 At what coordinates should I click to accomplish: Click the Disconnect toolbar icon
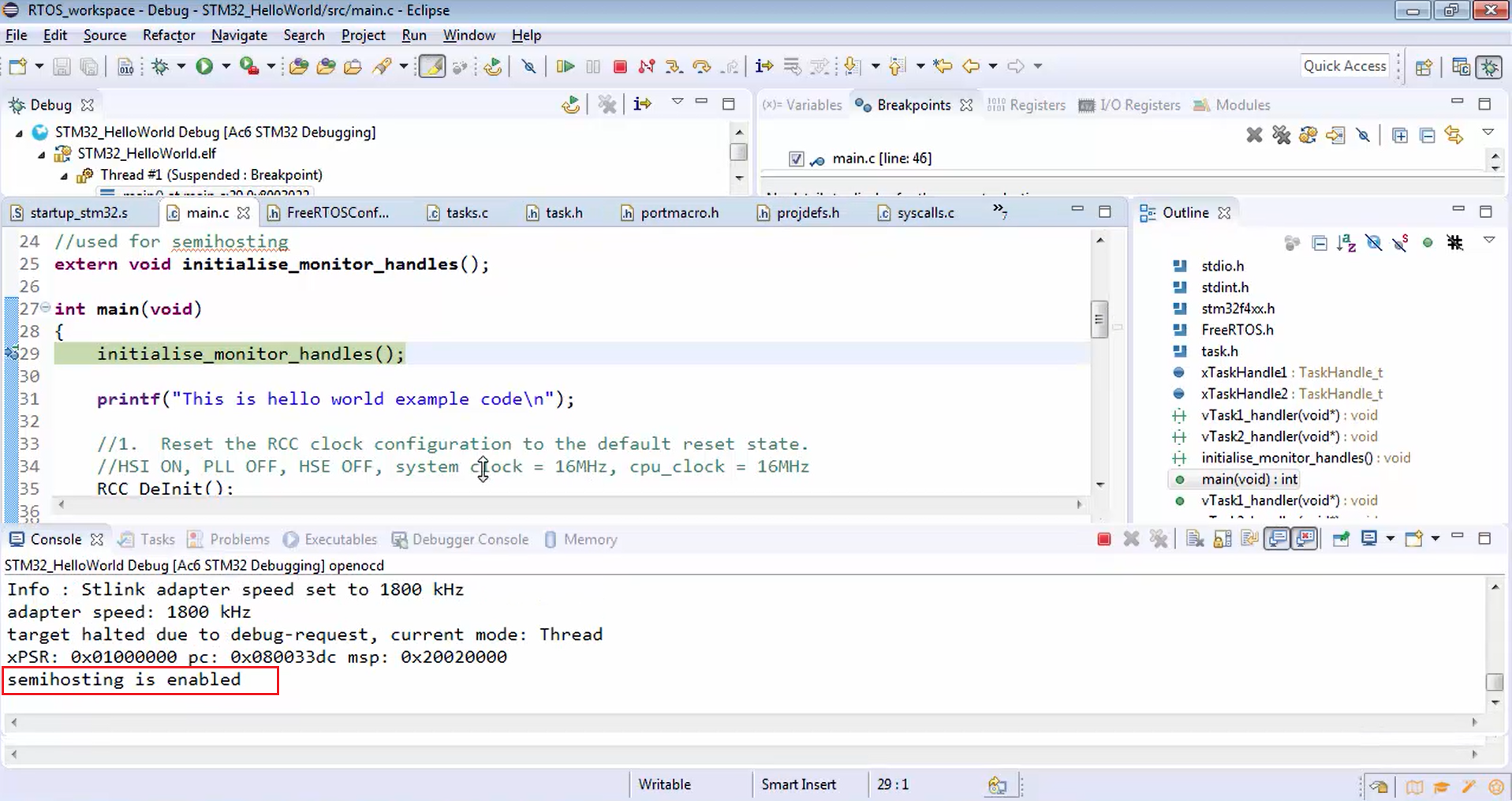(x=647, y=66)
